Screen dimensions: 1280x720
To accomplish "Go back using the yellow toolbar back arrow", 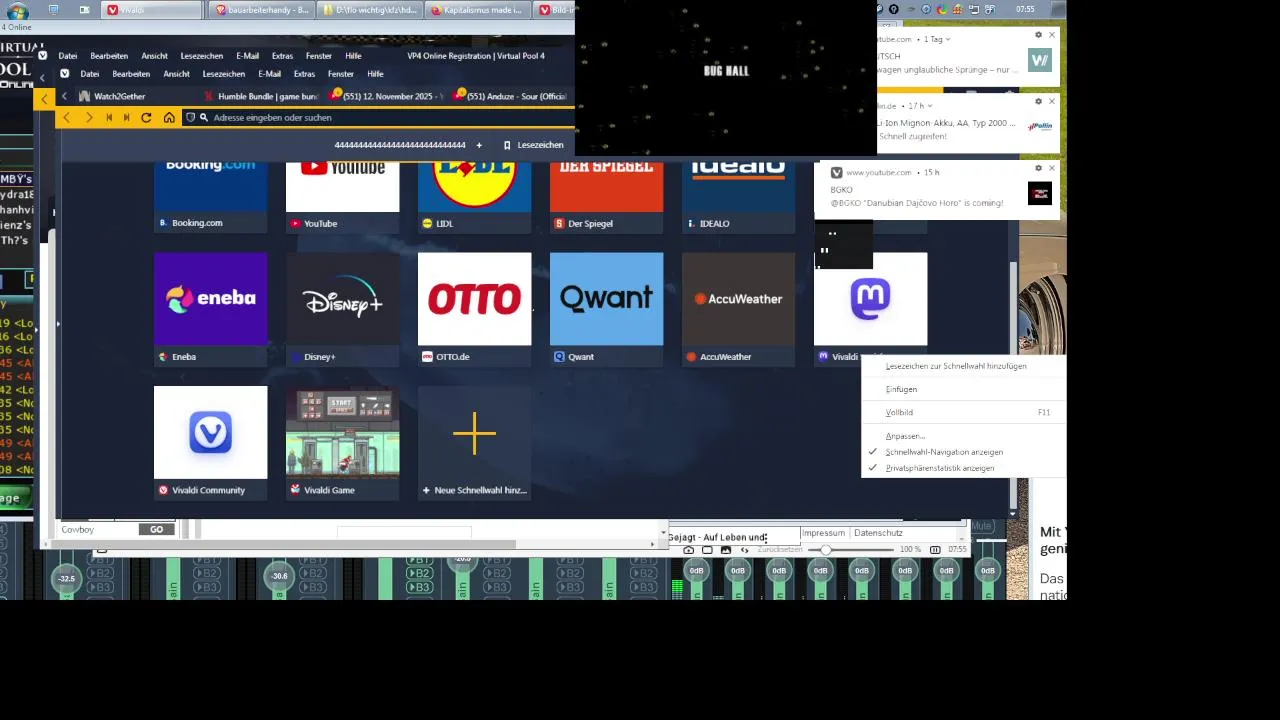I will coord(67,118).
